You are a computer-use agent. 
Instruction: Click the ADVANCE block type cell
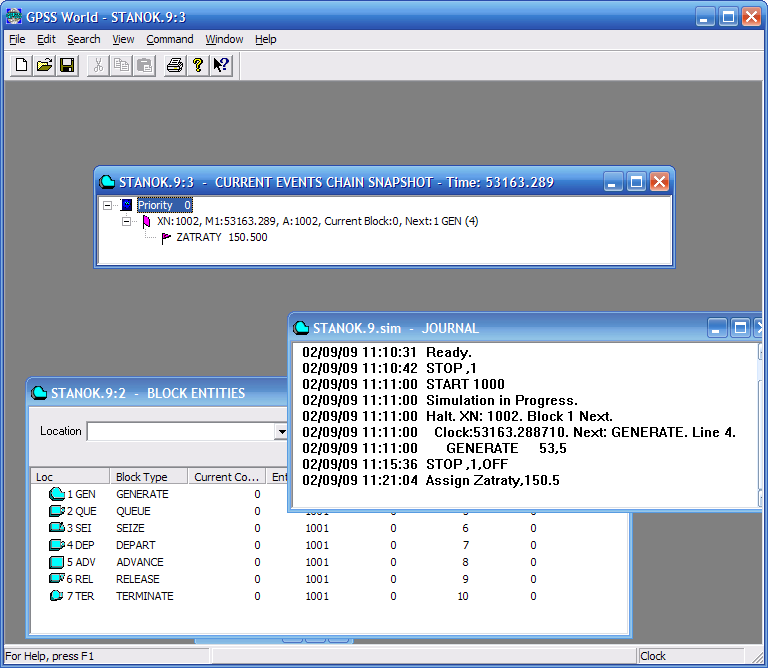point(140,562)
